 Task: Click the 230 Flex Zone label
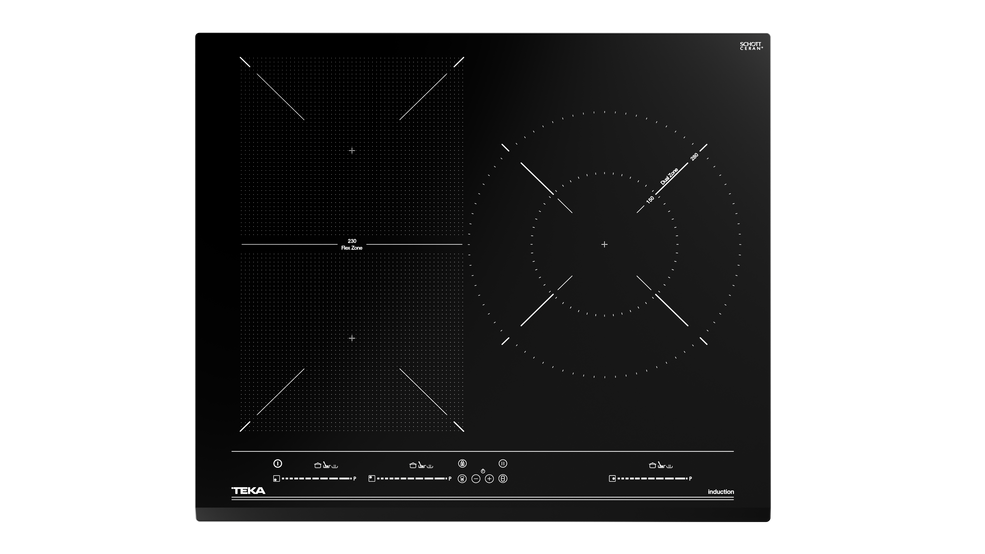[351, 244]
